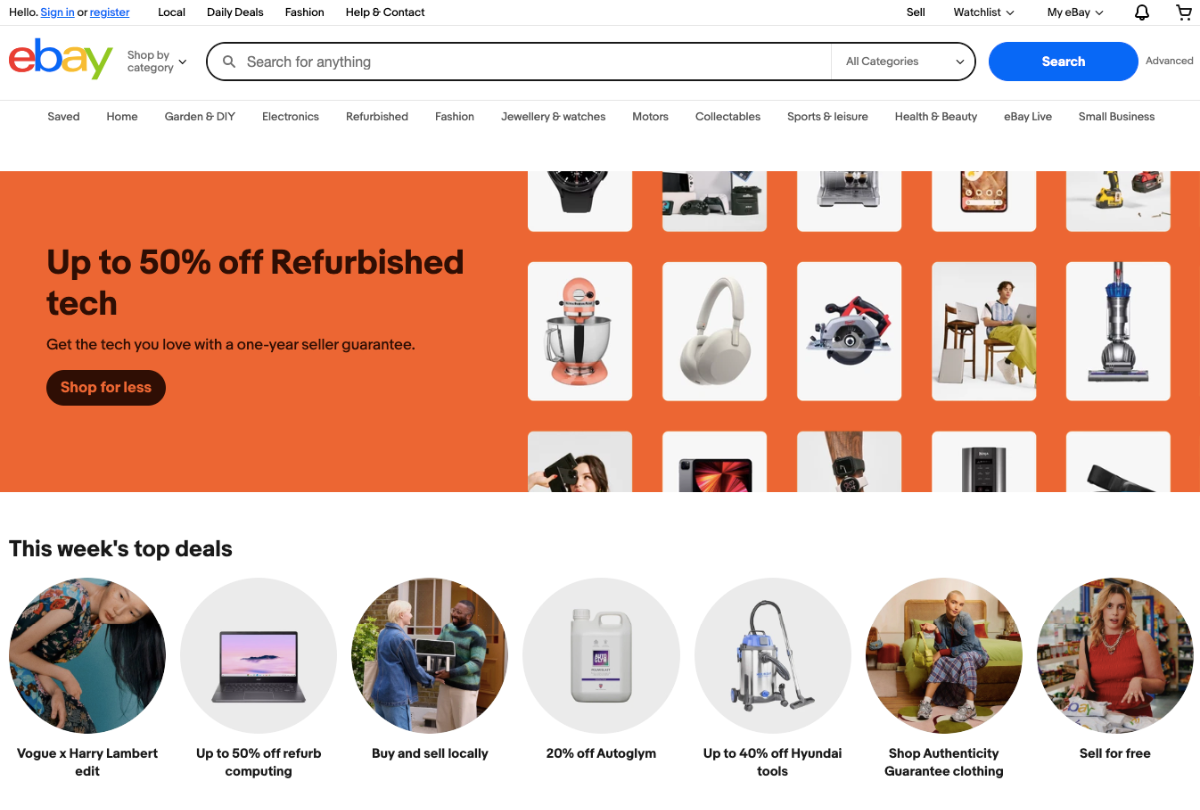Click the white headphones product tile
Screen dimensions: 1200x810
714,331
